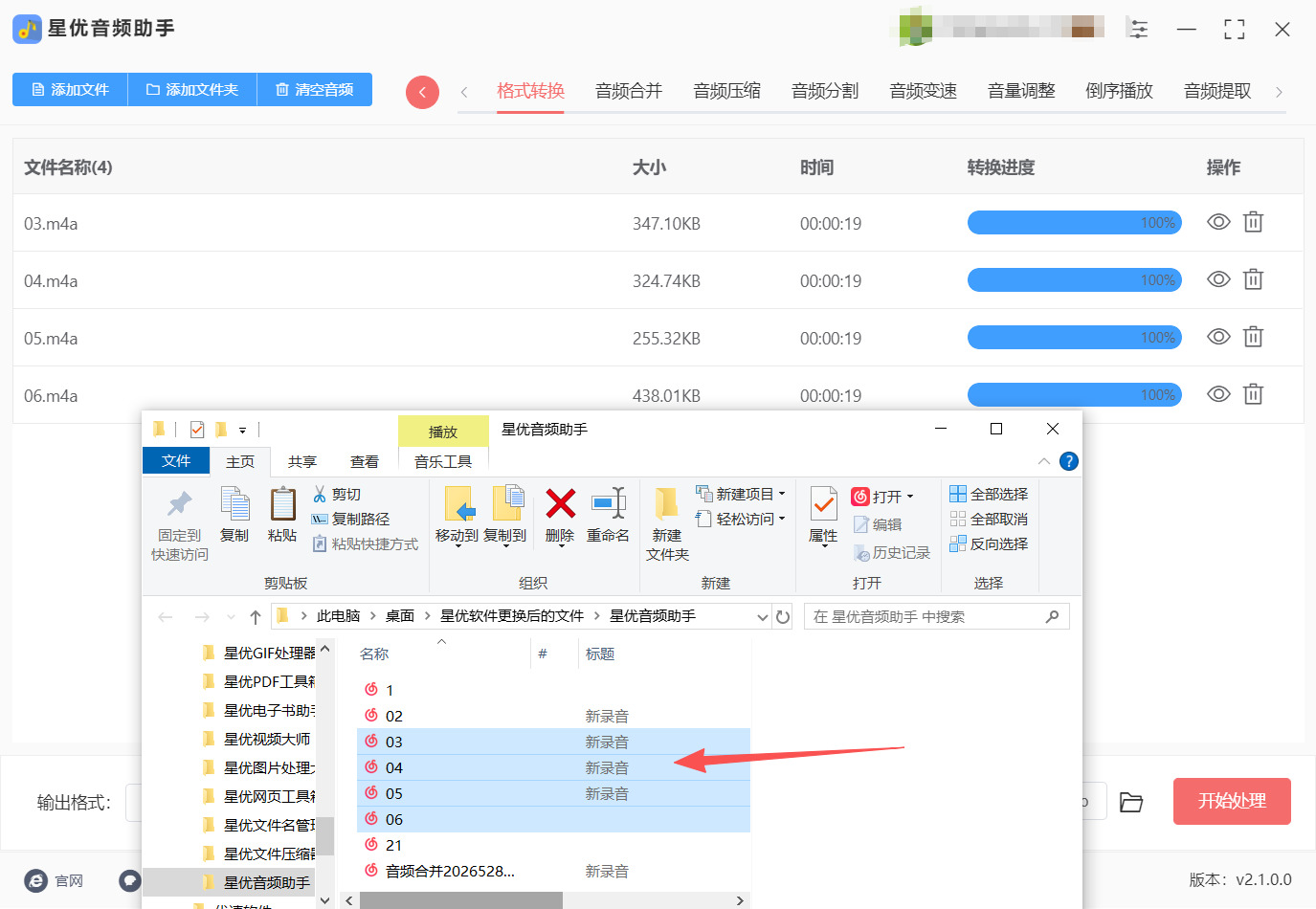Open output folder icon beside 开始处理
Viewport: 1316px width, 909px height.
tap(1131, 802)
